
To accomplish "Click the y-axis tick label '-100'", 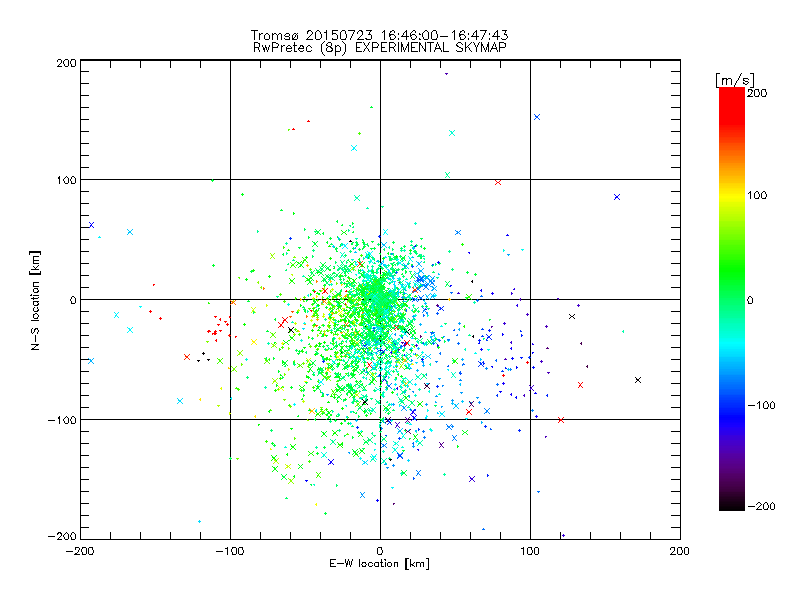I will pyautogui.click(x=62, y=420).
